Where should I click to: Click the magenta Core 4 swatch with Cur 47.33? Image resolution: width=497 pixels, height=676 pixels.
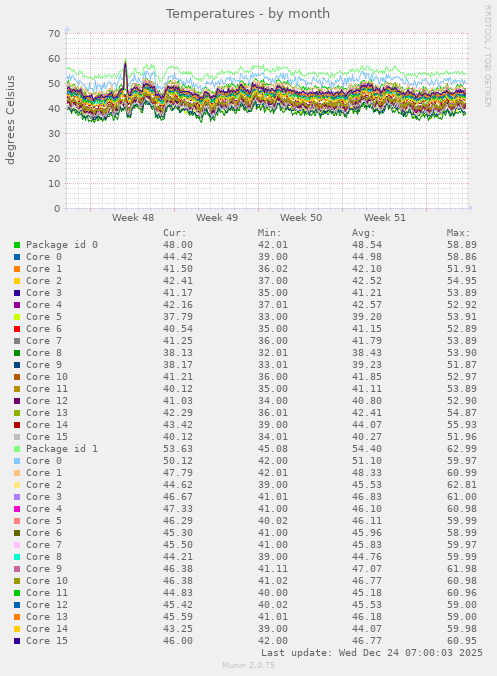(17, 509)
